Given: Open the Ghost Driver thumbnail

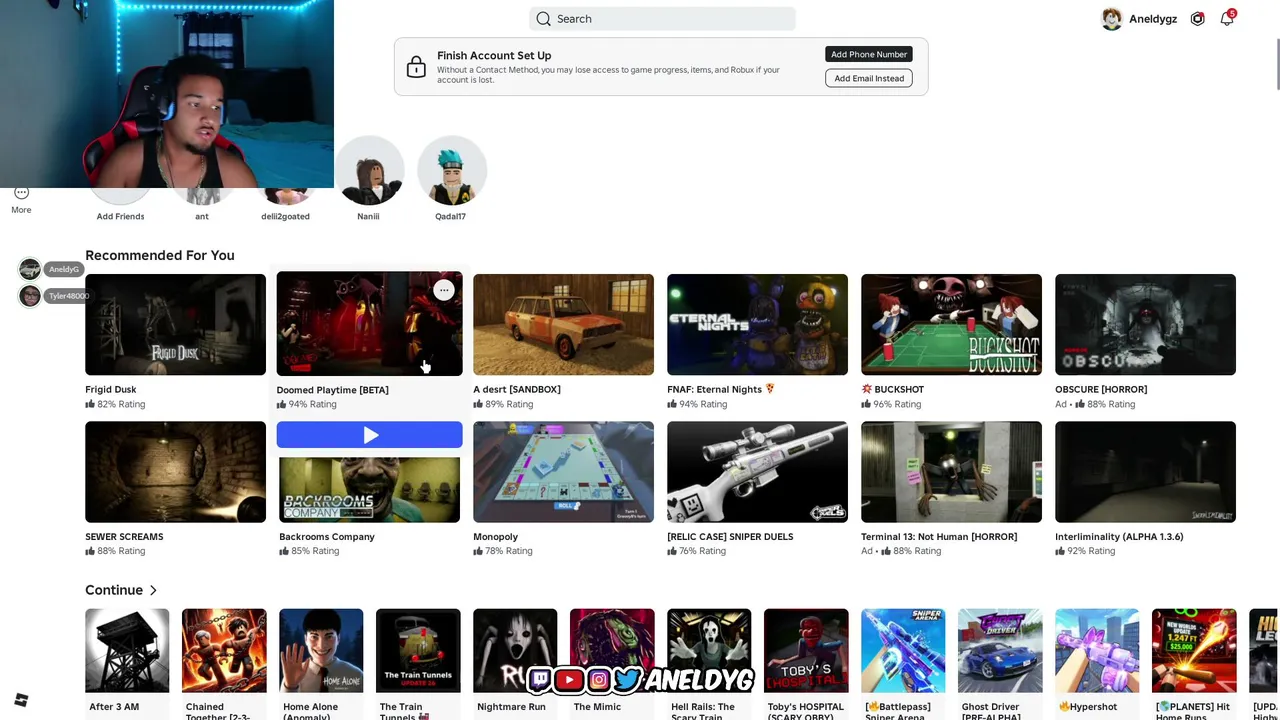Looking at the screenshot, I should [1000, 650].
